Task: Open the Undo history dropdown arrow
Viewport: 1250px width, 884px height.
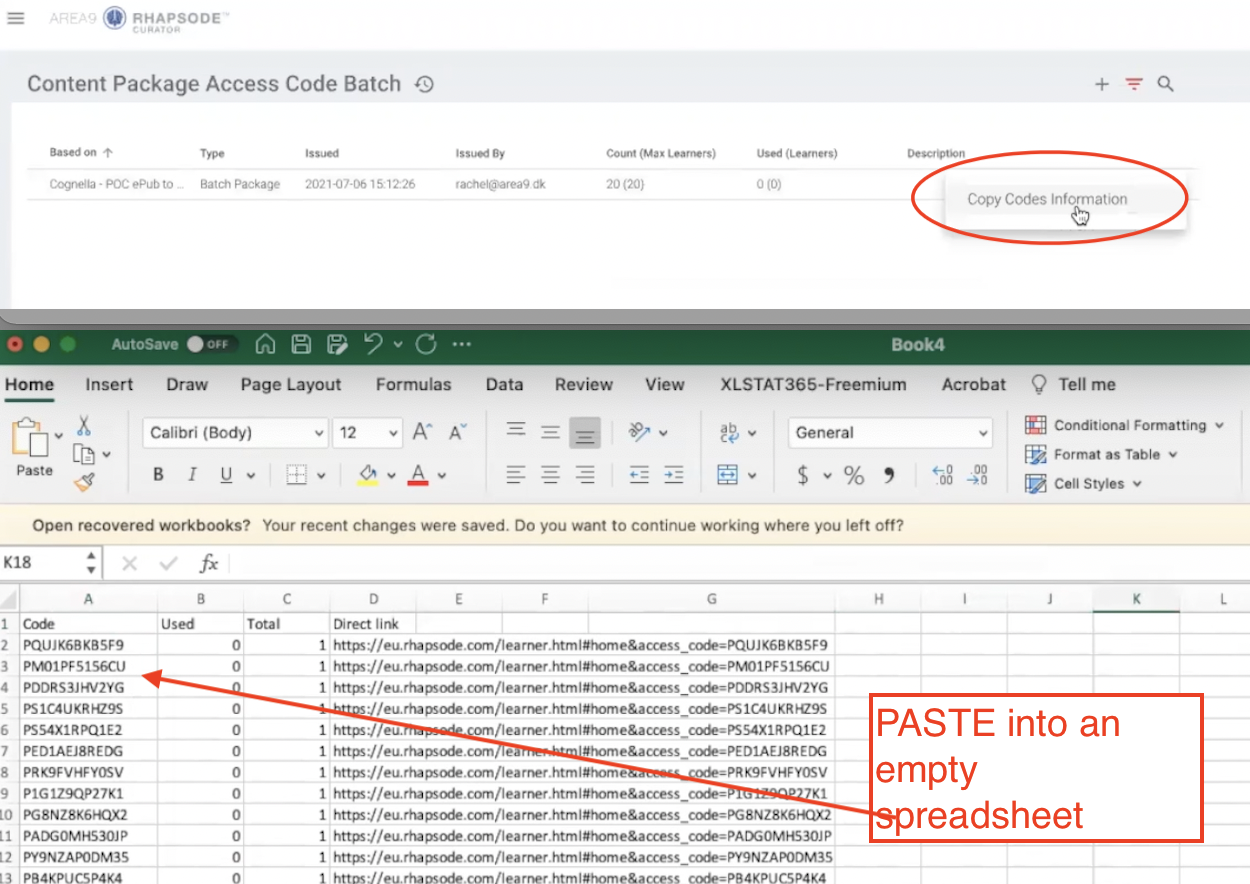Action: (398, 345)
